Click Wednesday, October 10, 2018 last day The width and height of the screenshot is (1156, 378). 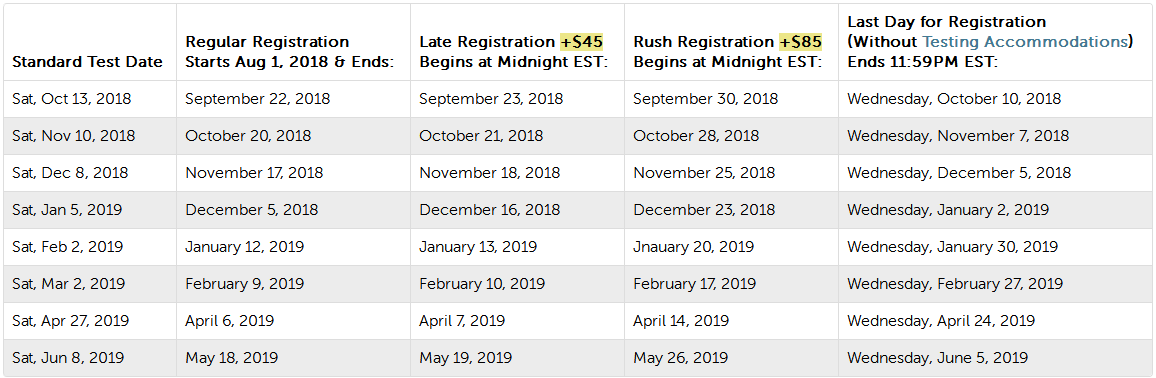(954, 99)
